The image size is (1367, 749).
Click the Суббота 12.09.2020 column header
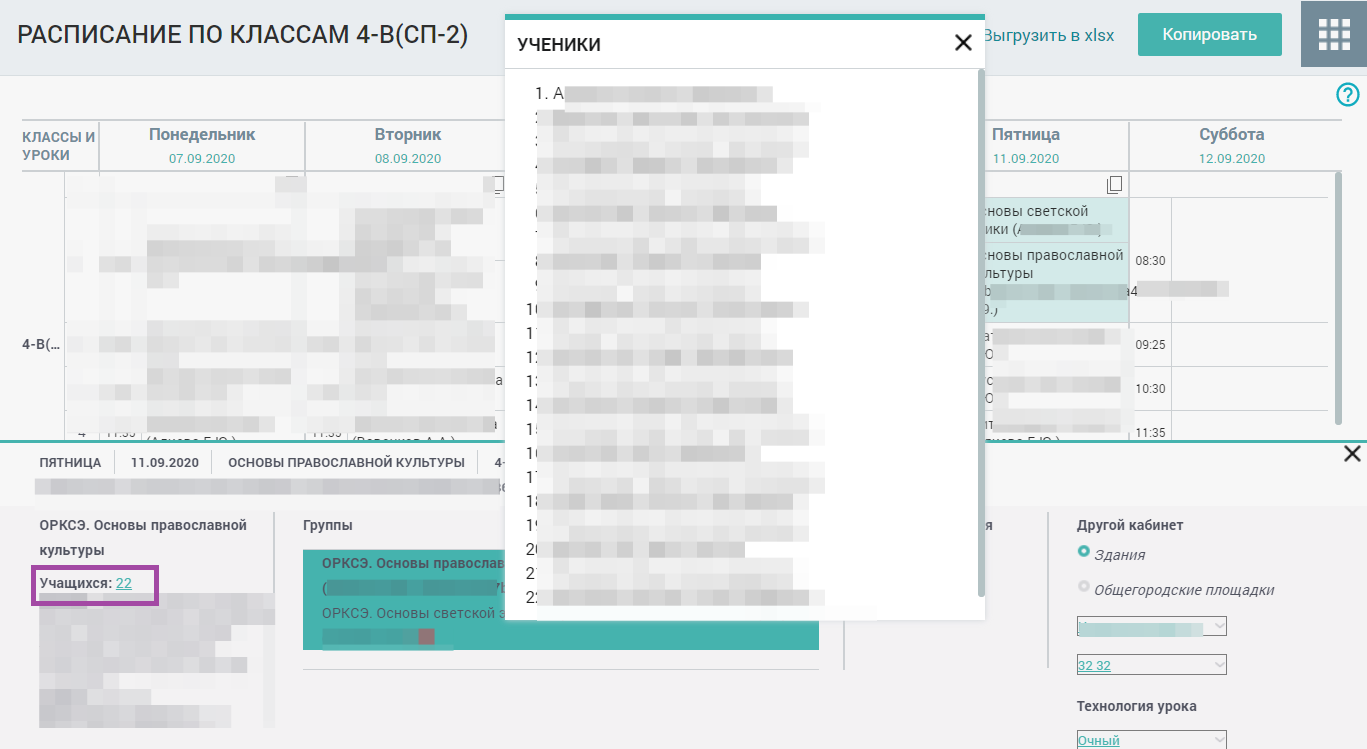tap(1232, 146)
